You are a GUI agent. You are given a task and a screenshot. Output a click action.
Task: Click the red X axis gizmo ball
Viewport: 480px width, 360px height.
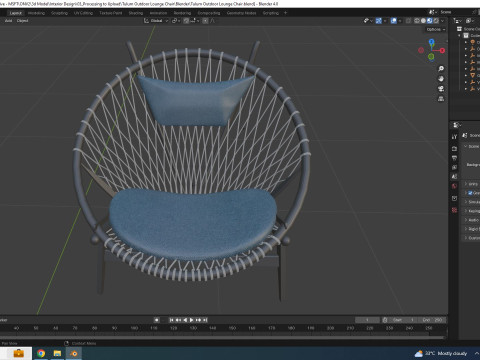(442, 51)
